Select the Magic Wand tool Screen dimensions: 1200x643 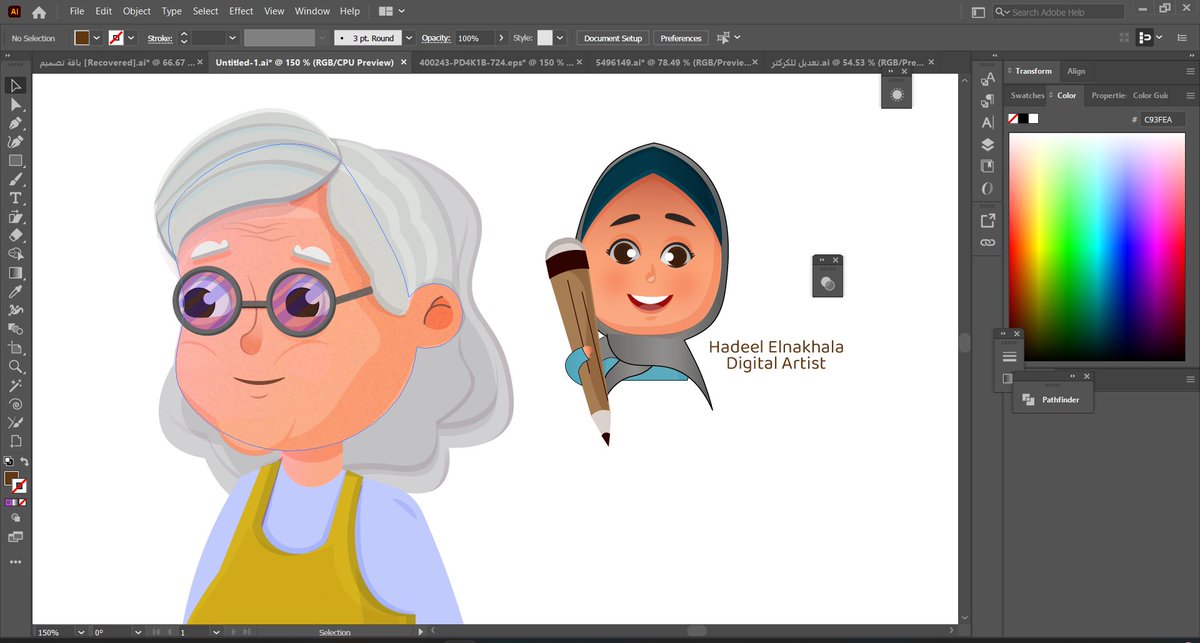(x=15, y=385)
